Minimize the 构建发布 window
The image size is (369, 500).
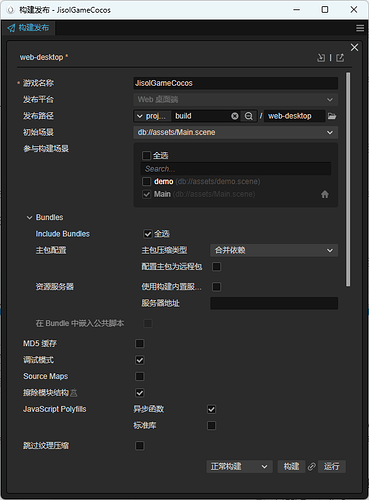point(296,10)
